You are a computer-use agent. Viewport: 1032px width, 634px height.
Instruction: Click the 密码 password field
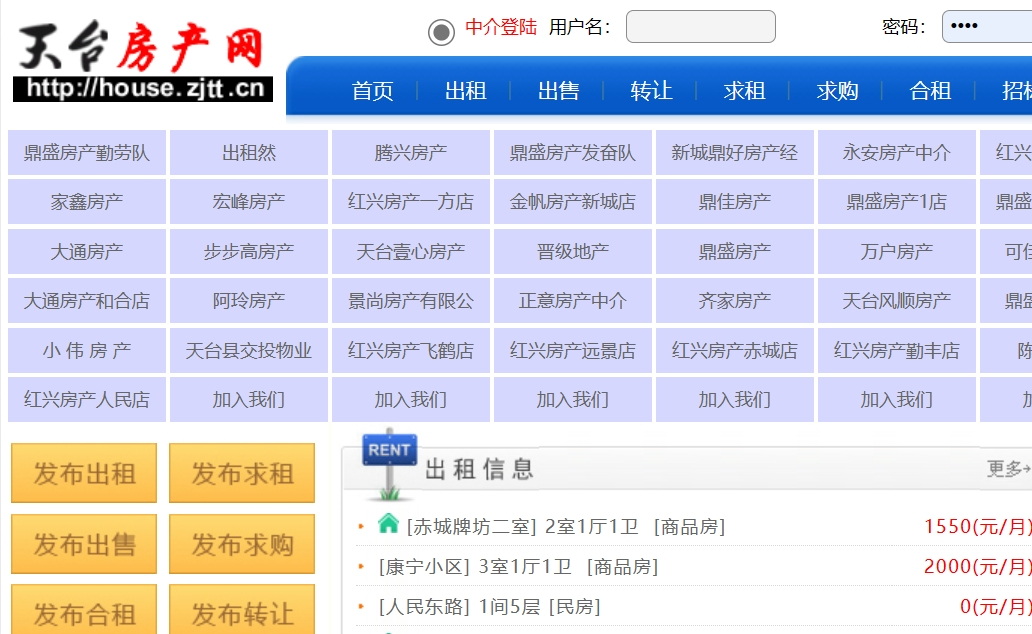[987, 26]
